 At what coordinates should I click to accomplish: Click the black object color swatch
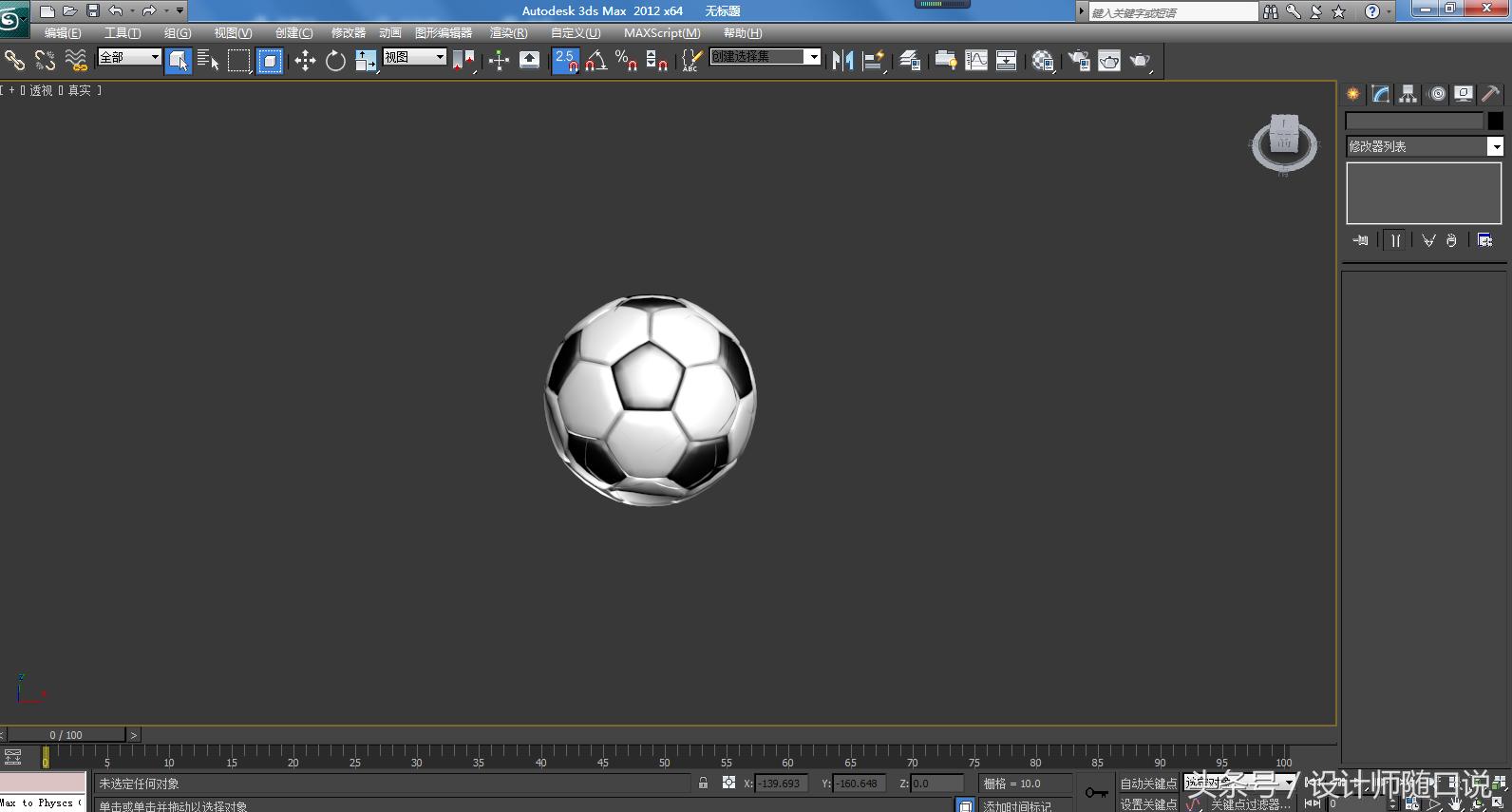(x=1495, y=121)
